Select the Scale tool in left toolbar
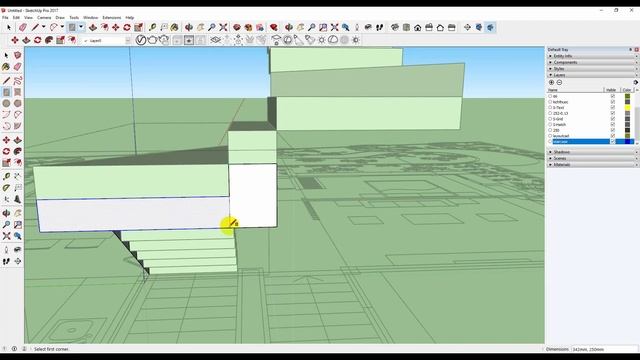The image size is (640, 360). (6, 163)
